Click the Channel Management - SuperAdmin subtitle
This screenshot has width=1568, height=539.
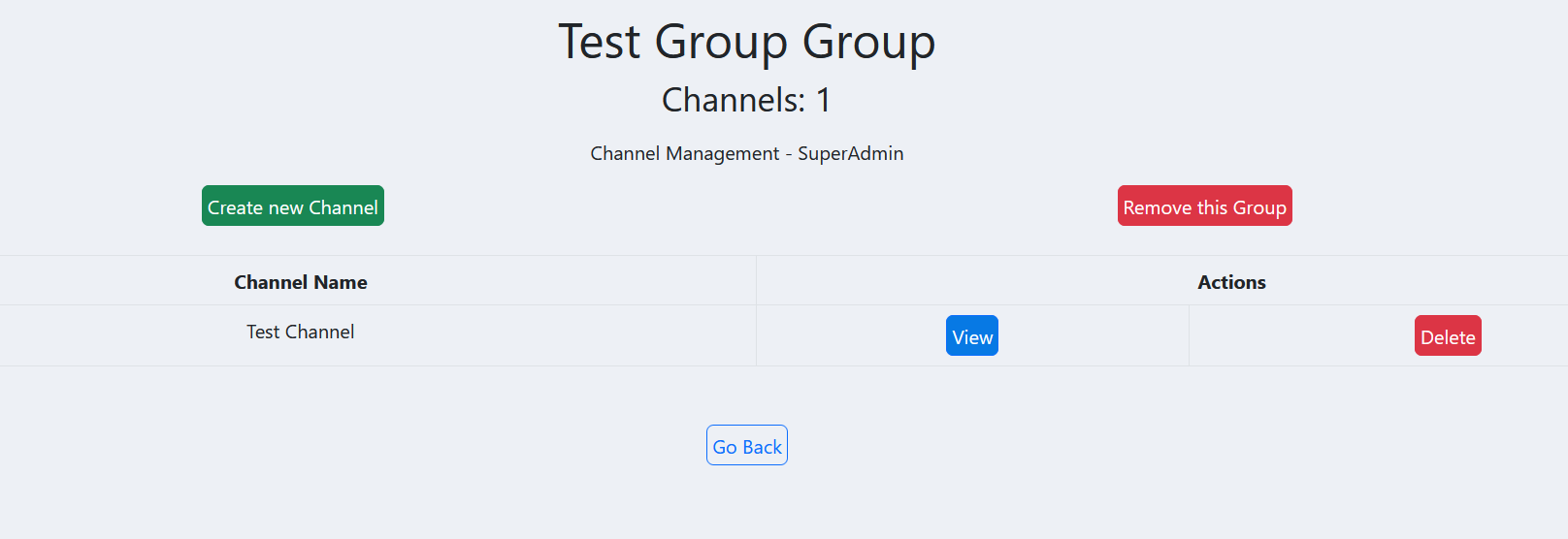pyautogui.click(x=747, y=153)
